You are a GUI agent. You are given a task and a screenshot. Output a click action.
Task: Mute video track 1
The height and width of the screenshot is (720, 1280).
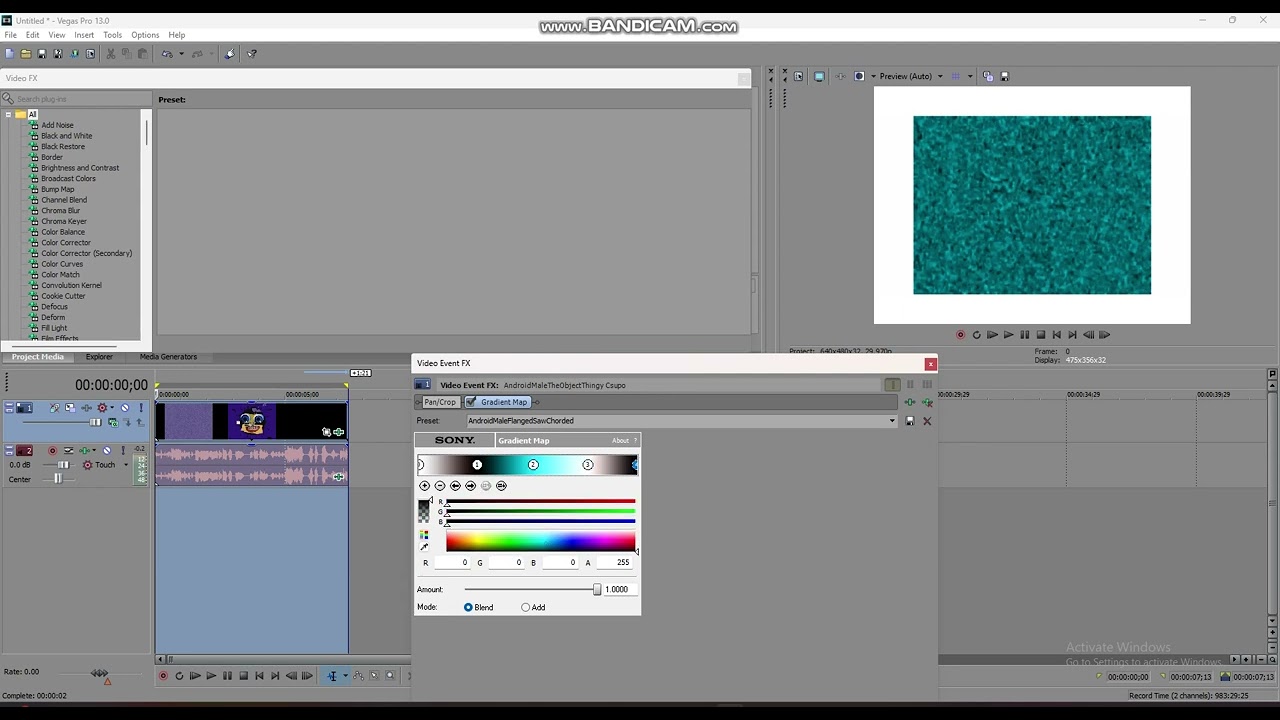pos(124,408)
